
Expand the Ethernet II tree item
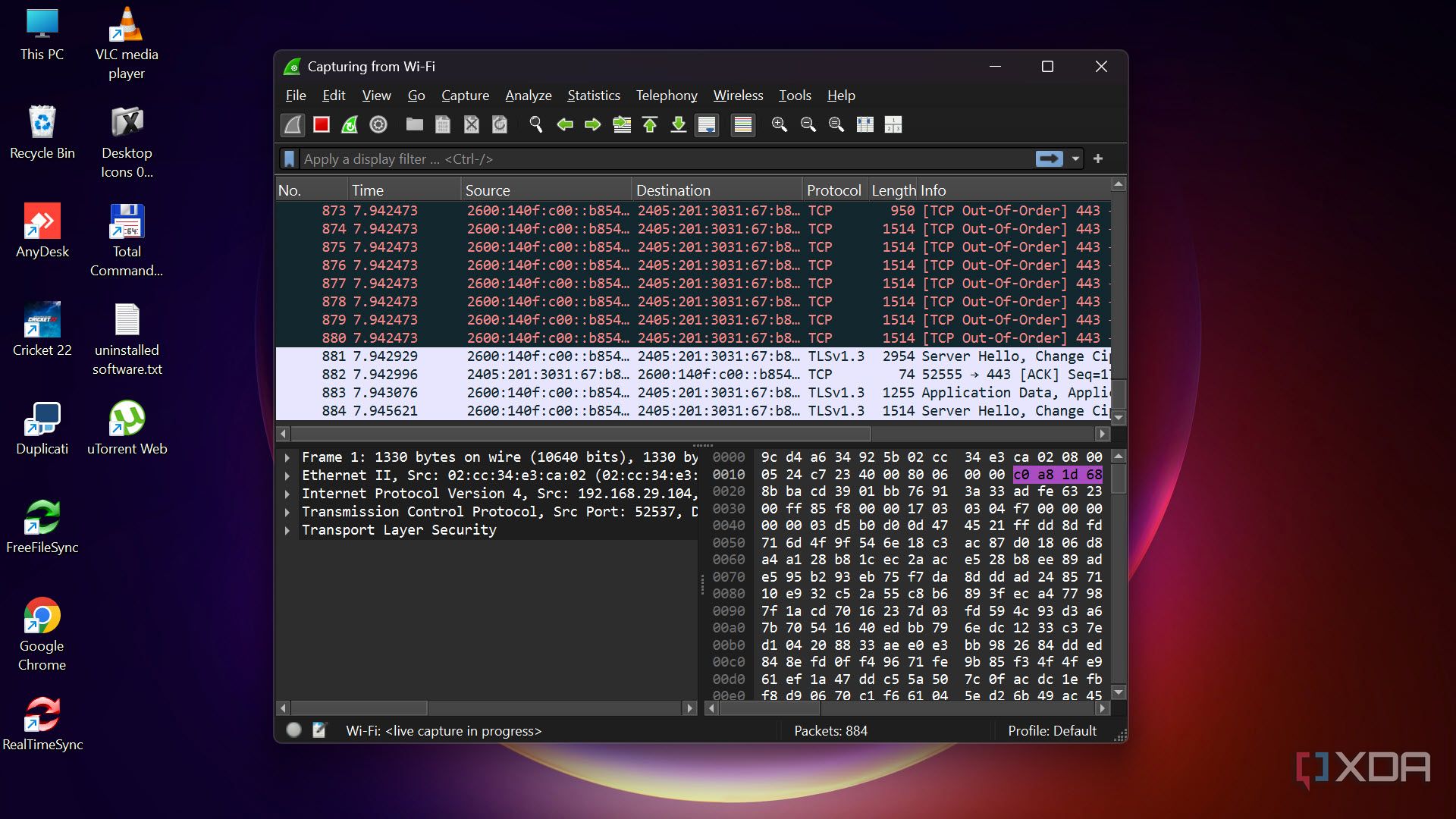(x=287, y=475)
